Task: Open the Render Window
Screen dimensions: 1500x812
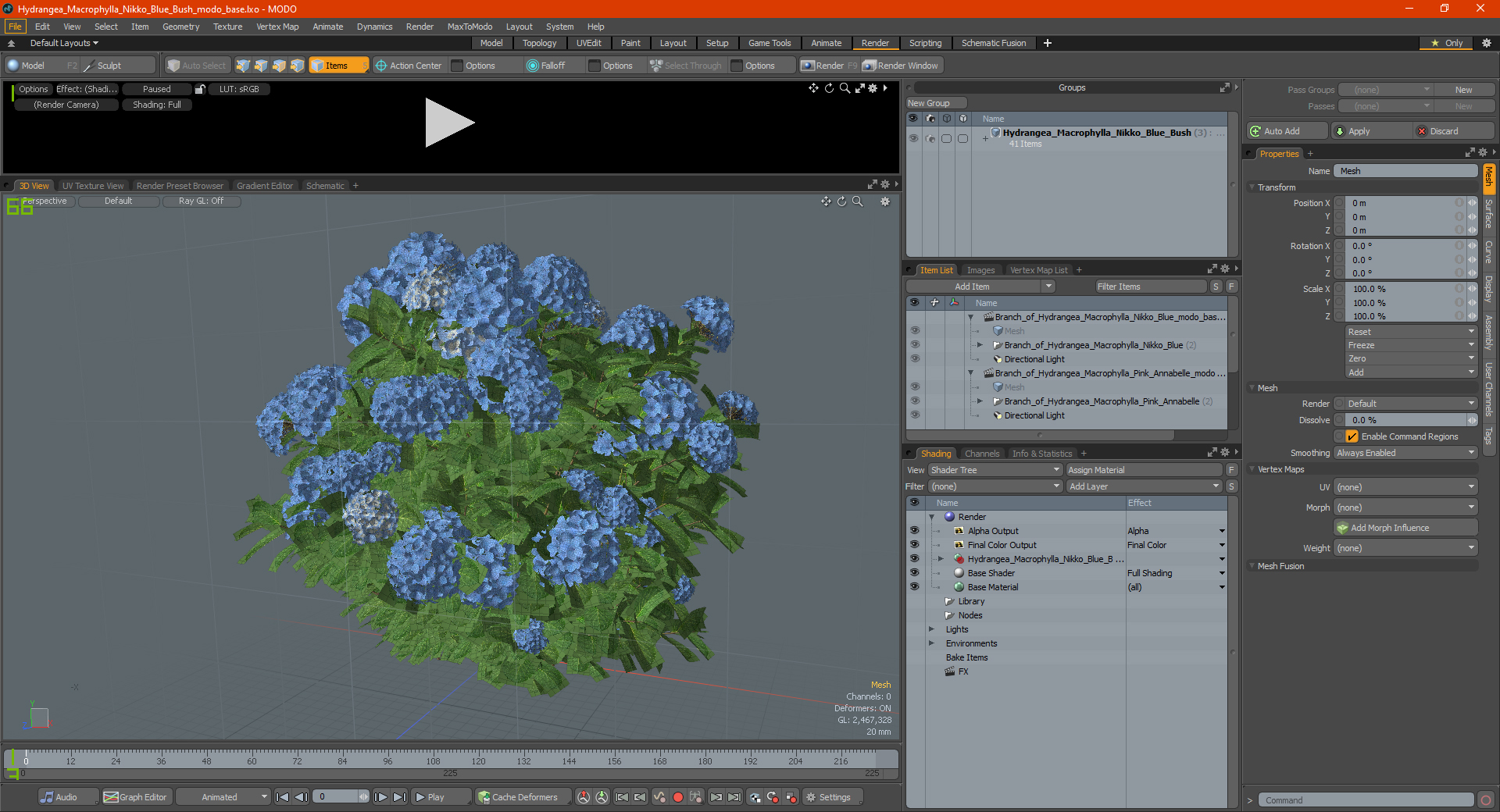Action: pos(901,66)
